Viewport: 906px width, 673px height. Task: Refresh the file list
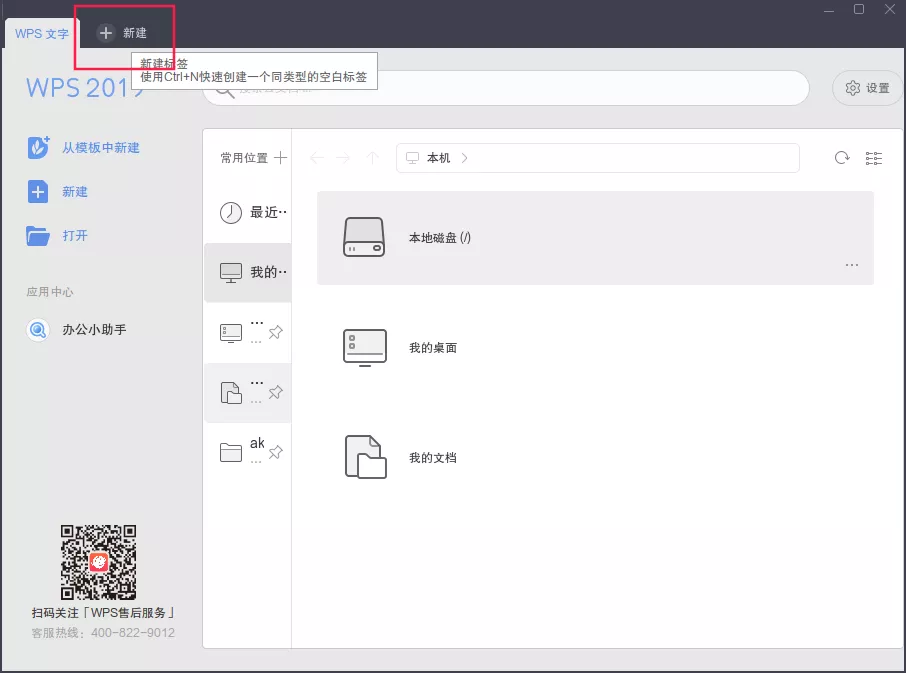pyautogui.click(x=842, y=158)
